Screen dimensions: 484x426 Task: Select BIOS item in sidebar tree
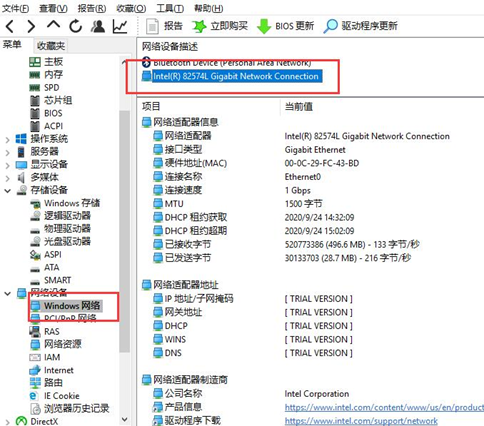[46, 113]
